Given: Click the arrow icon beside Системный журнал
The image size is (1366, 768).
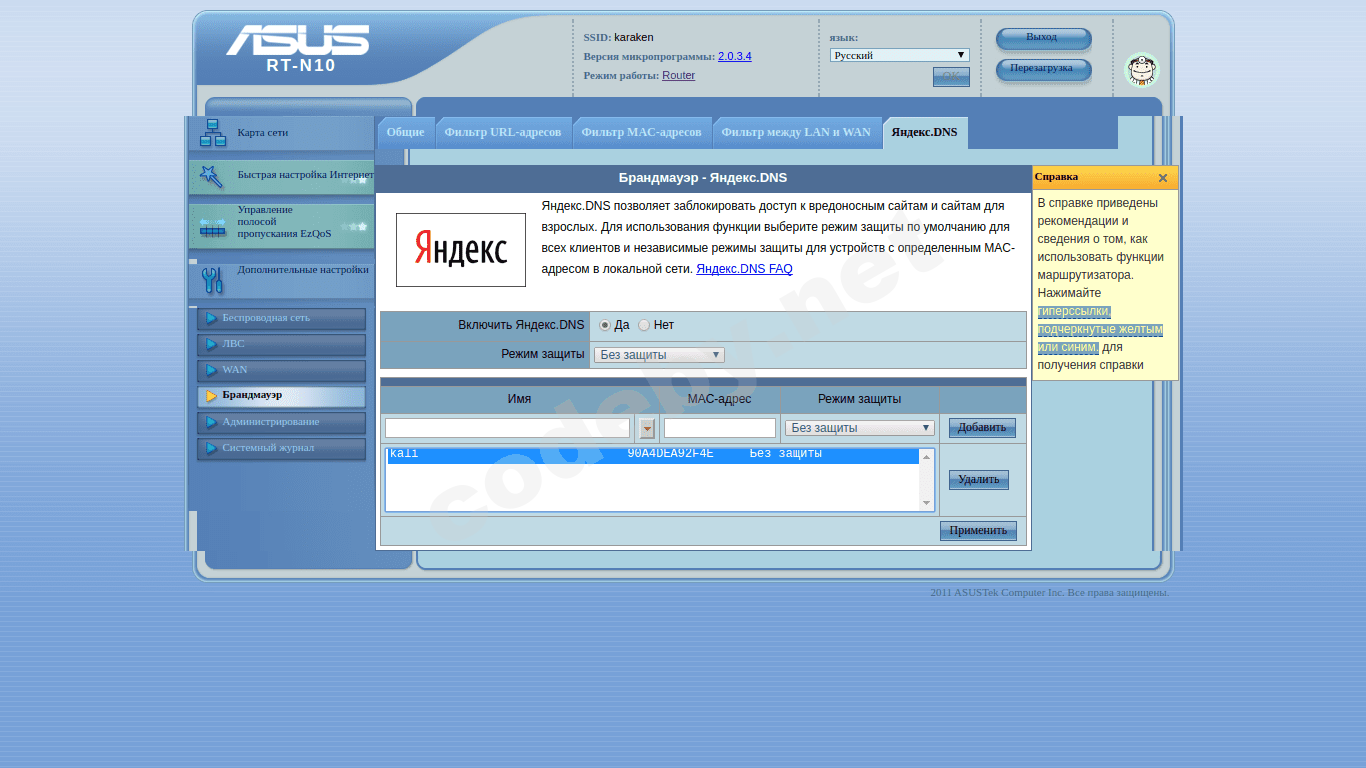Looking at the screenshot, I should [211, 449].
